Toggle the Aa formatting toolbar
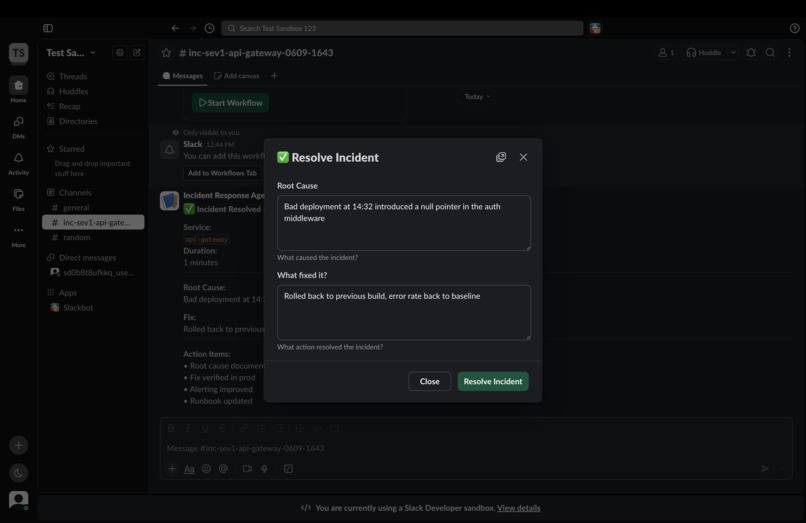The image size is (806, 523). point(189,468)
